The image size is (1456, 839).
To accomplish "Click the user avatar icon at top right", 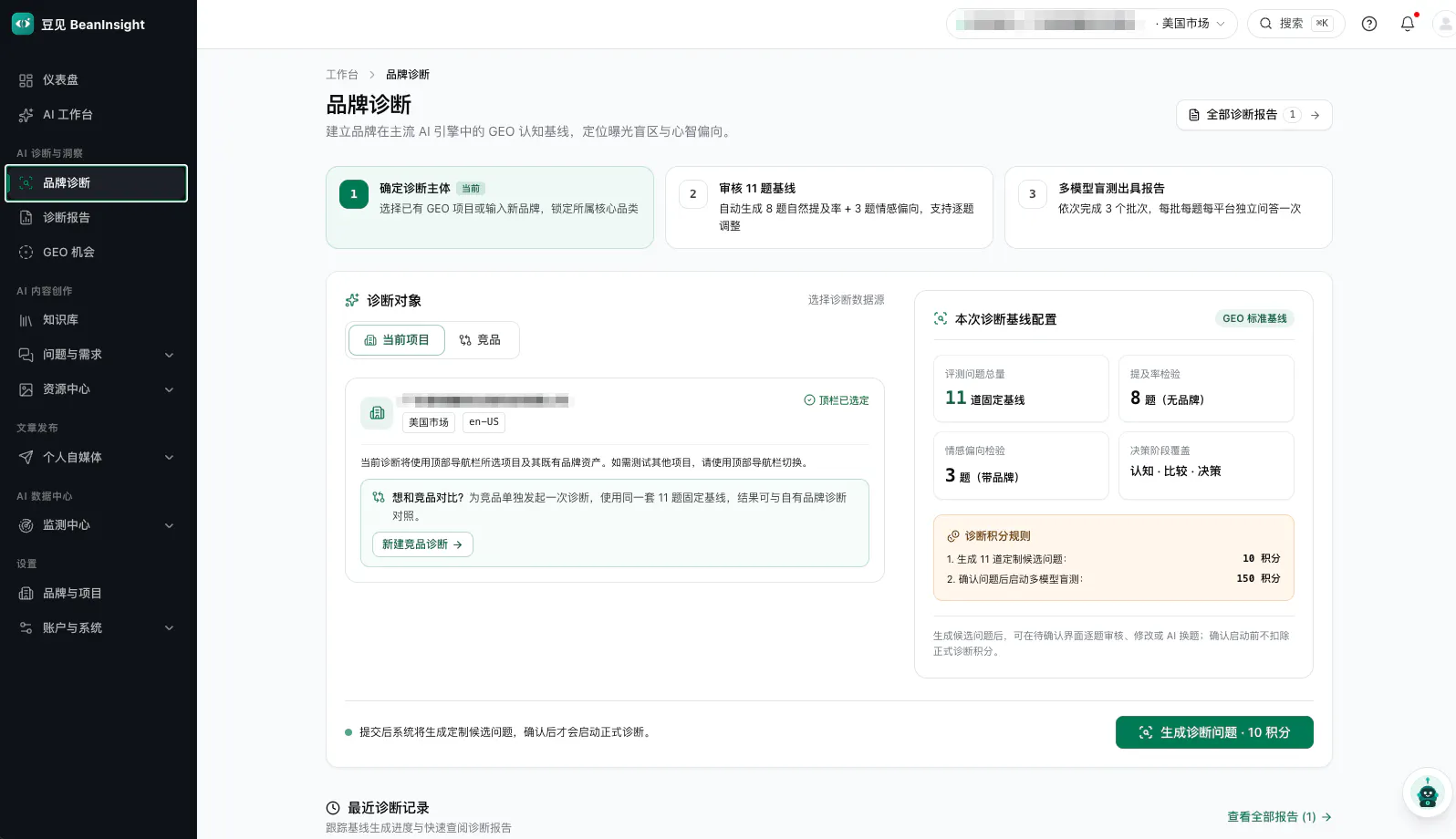I will 1445,24.
